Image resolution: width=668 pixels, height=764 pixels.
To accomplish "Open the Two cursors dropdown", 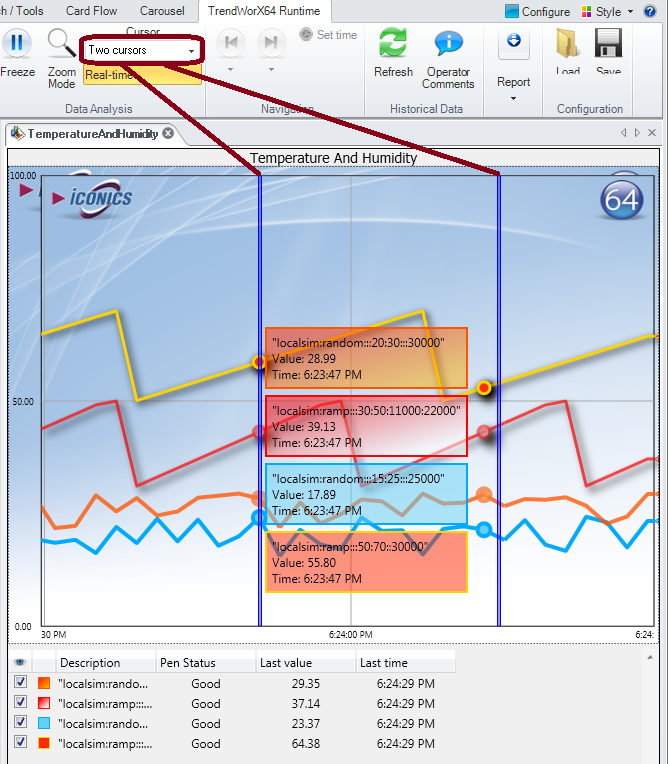I will click(141, 50).
